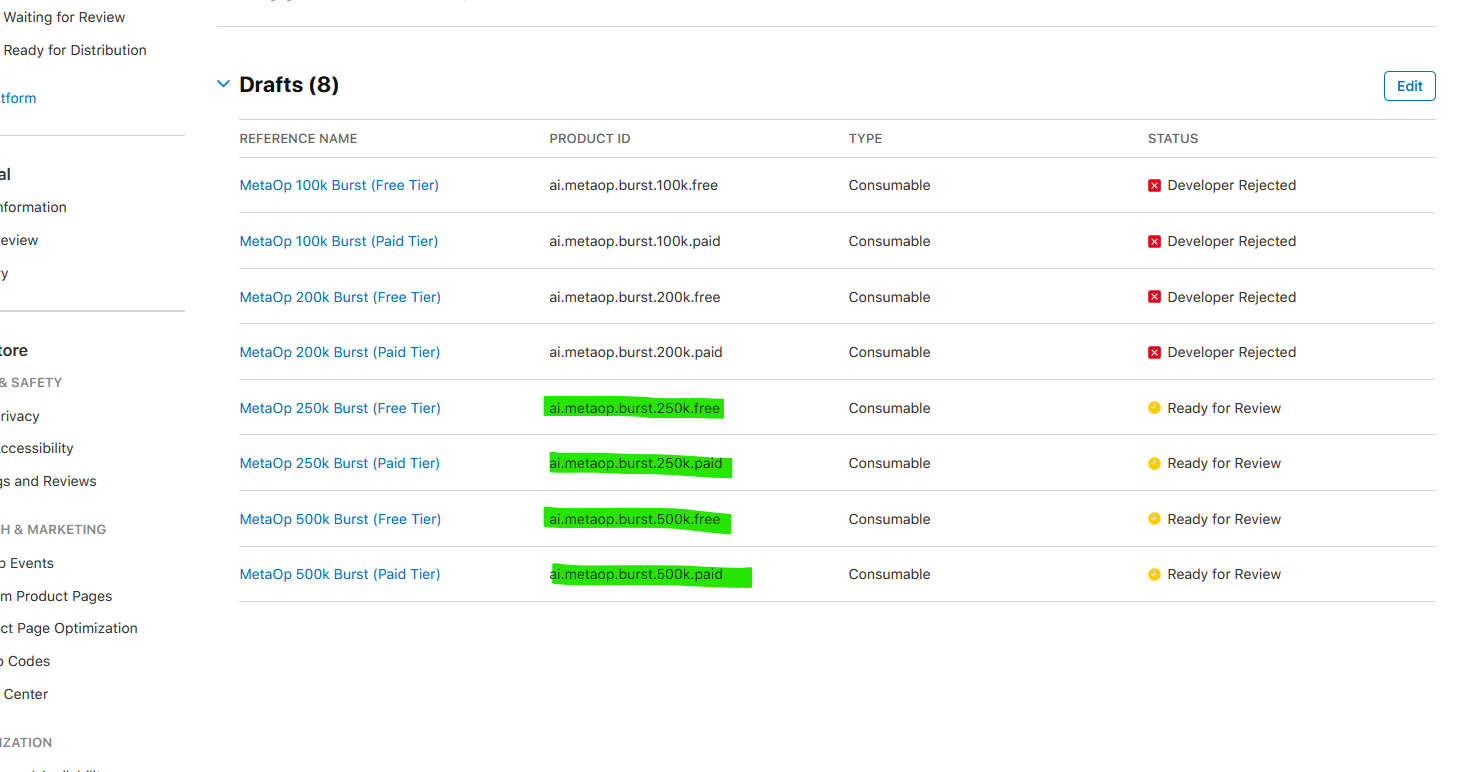The height and width of the screenshot is (772, 1457).
Task: Click the yellow review icon for 500k.free
Action: [x=1154, y=519]
